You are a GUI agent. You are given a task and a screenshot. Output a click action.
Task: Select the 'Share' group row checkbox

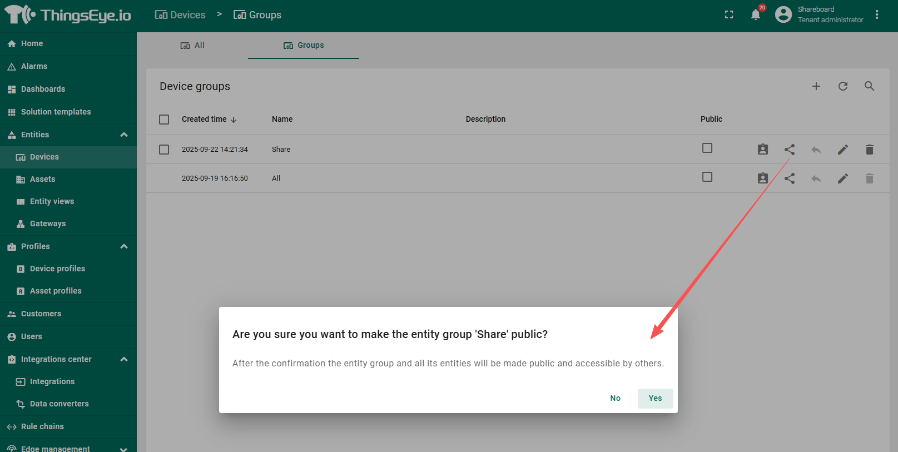click(x=164, y=149)
